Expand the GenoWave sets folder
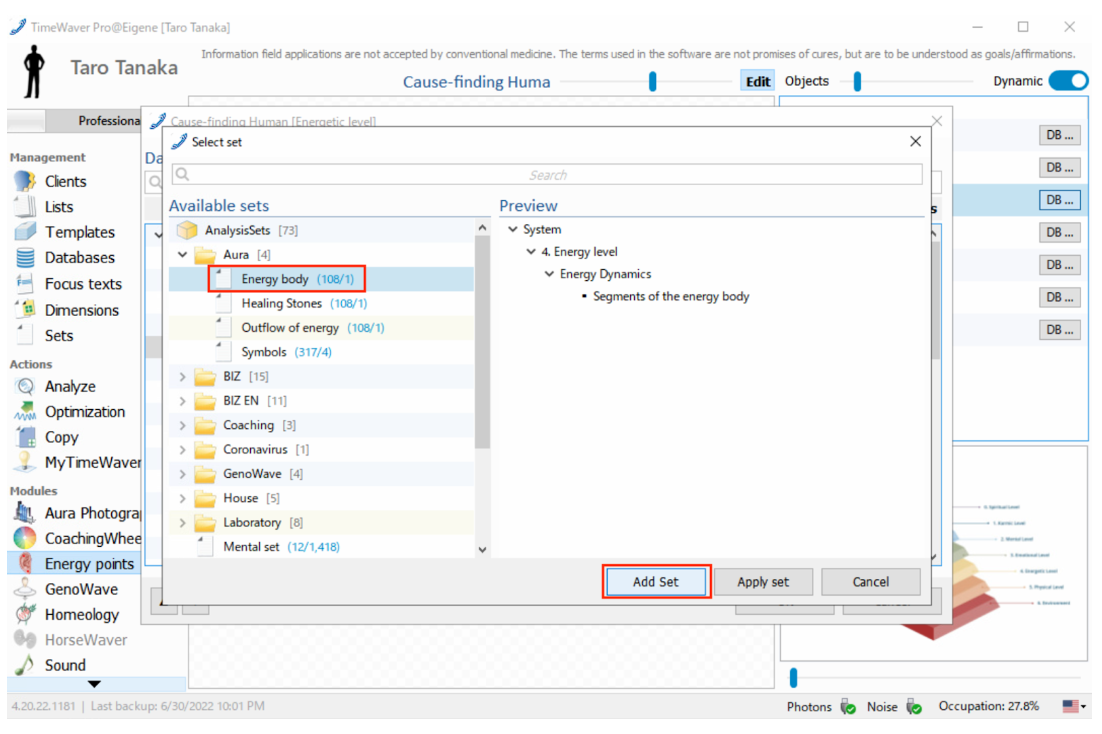Screen dimensions: 1102x734 click(x=183, y=474)
